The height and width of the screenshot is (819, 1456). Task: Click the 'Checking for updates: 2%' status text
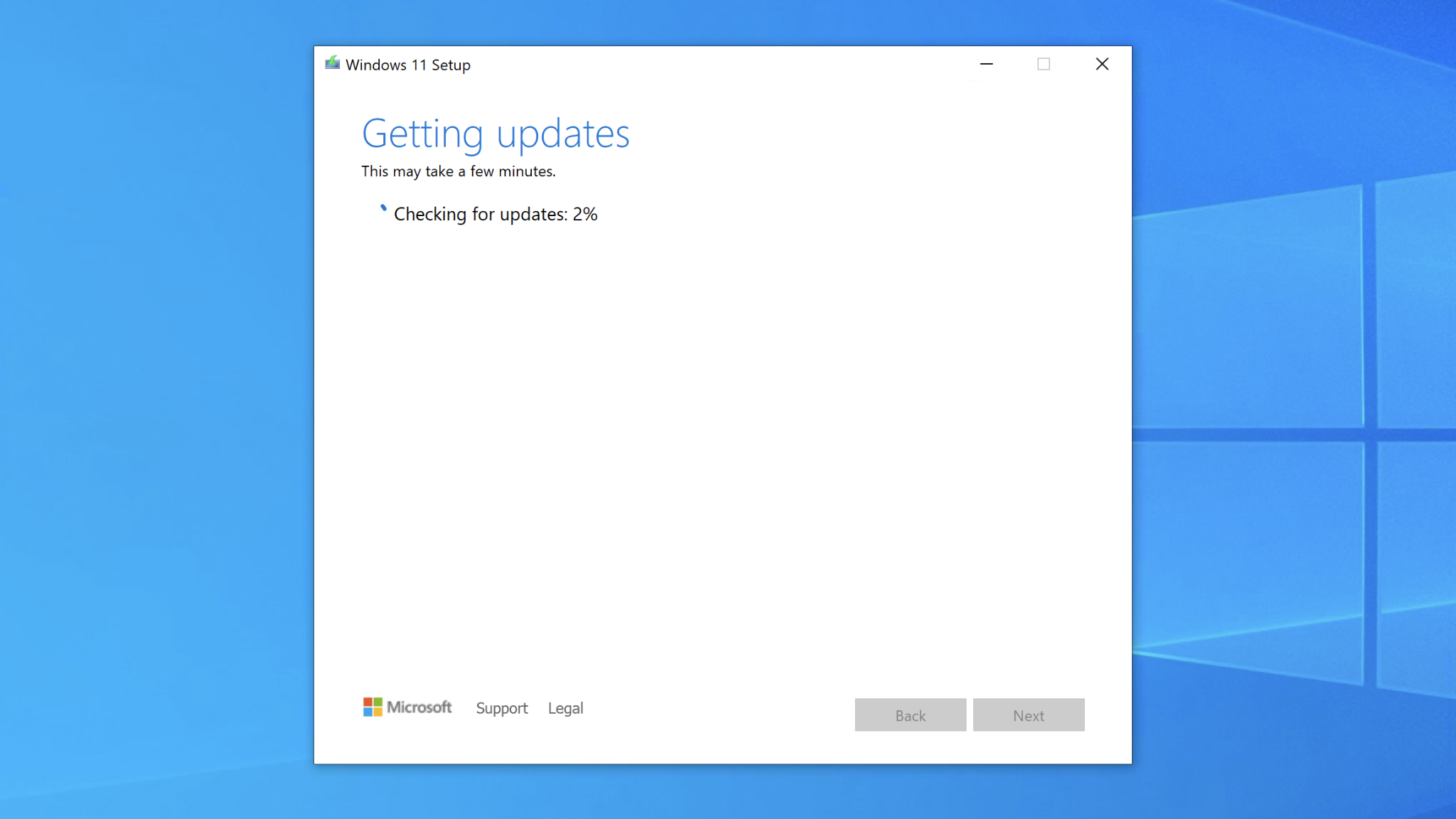tap(495, 214)
